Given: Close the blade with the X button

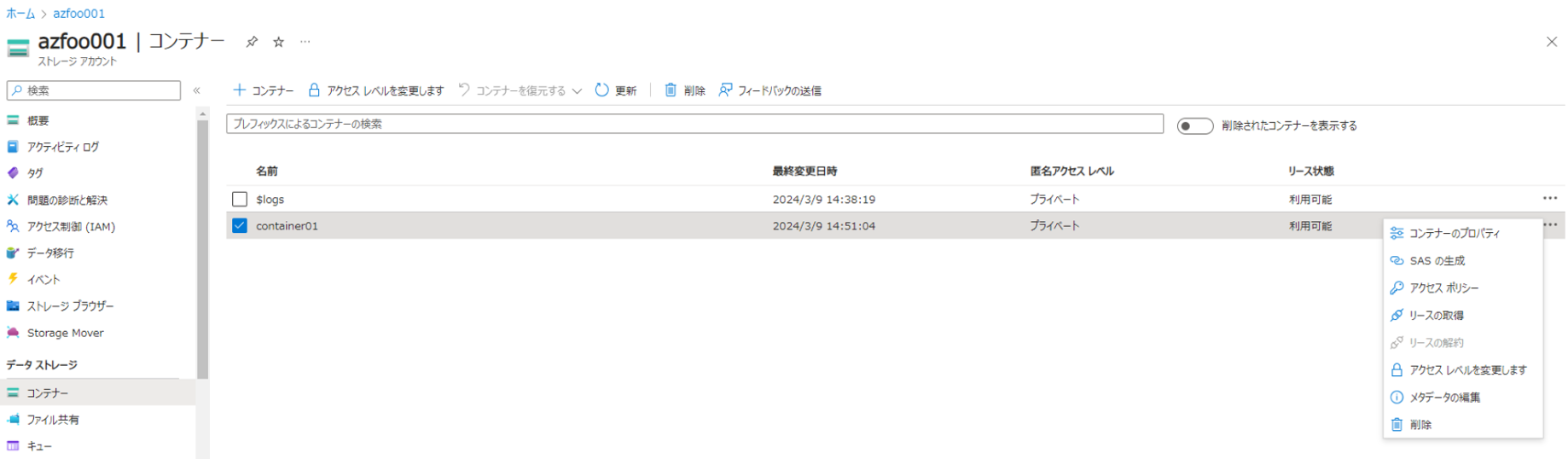Looking at the screenshot, I should click(1551, 42).
